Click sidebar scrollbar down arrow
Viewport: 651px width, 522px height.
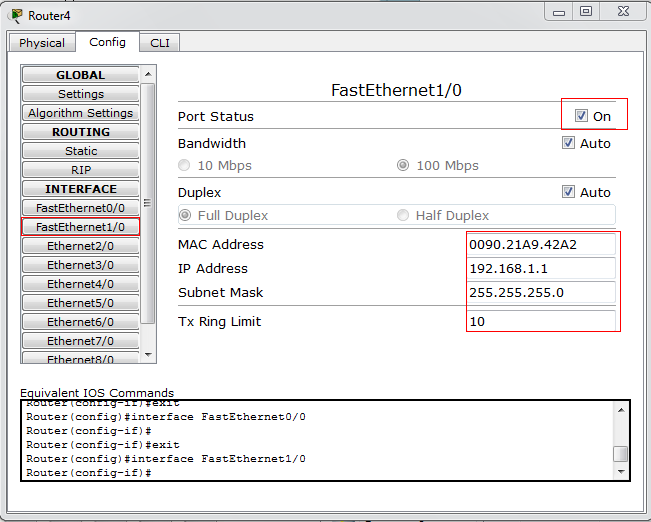pos(148,354)
